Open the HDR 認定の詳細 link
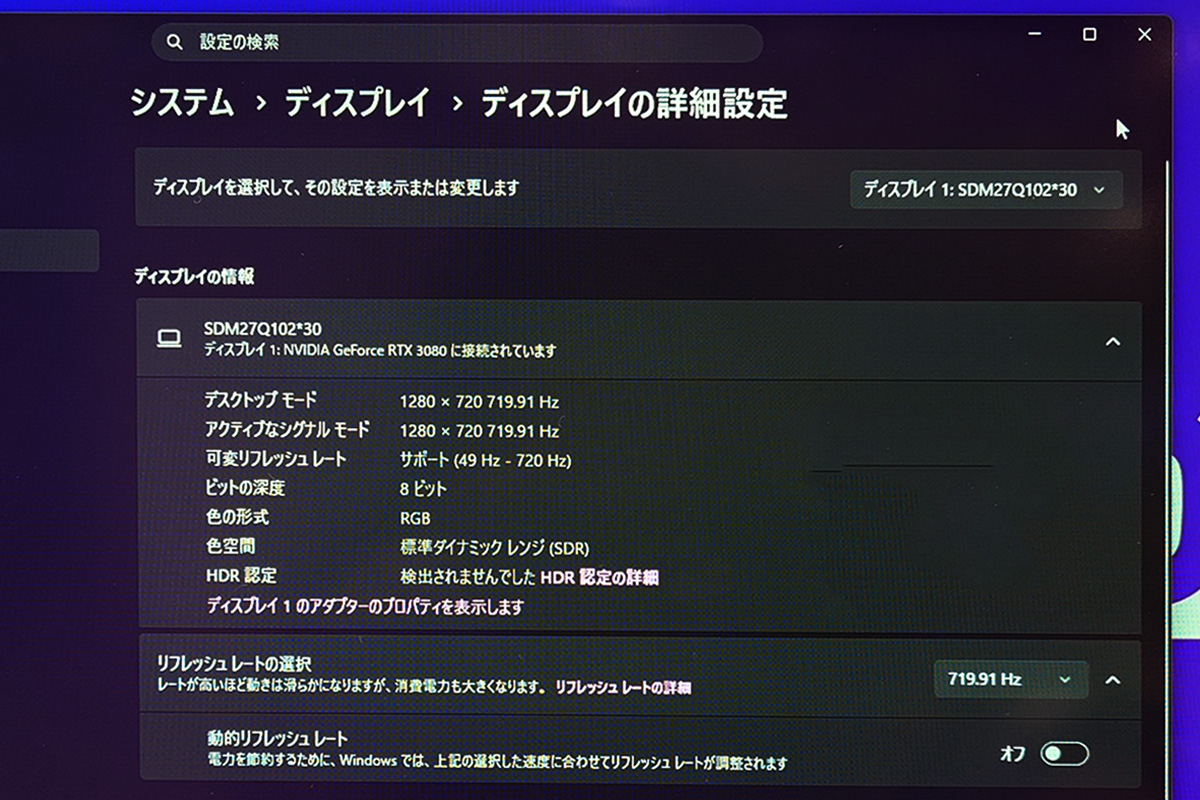Viewport: 1200px width, 800px height. (x=599, y=577)
